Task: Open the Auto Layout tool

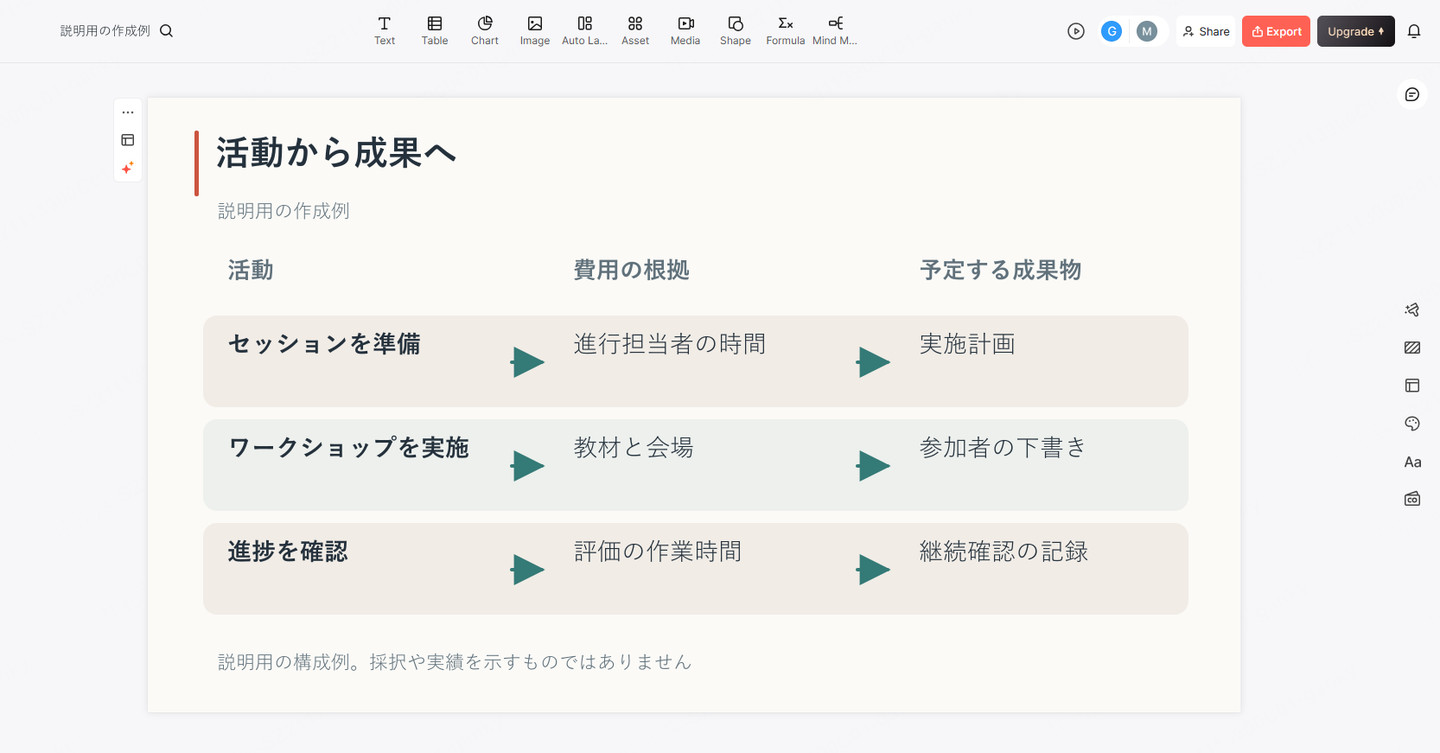Action: (585, 31)
